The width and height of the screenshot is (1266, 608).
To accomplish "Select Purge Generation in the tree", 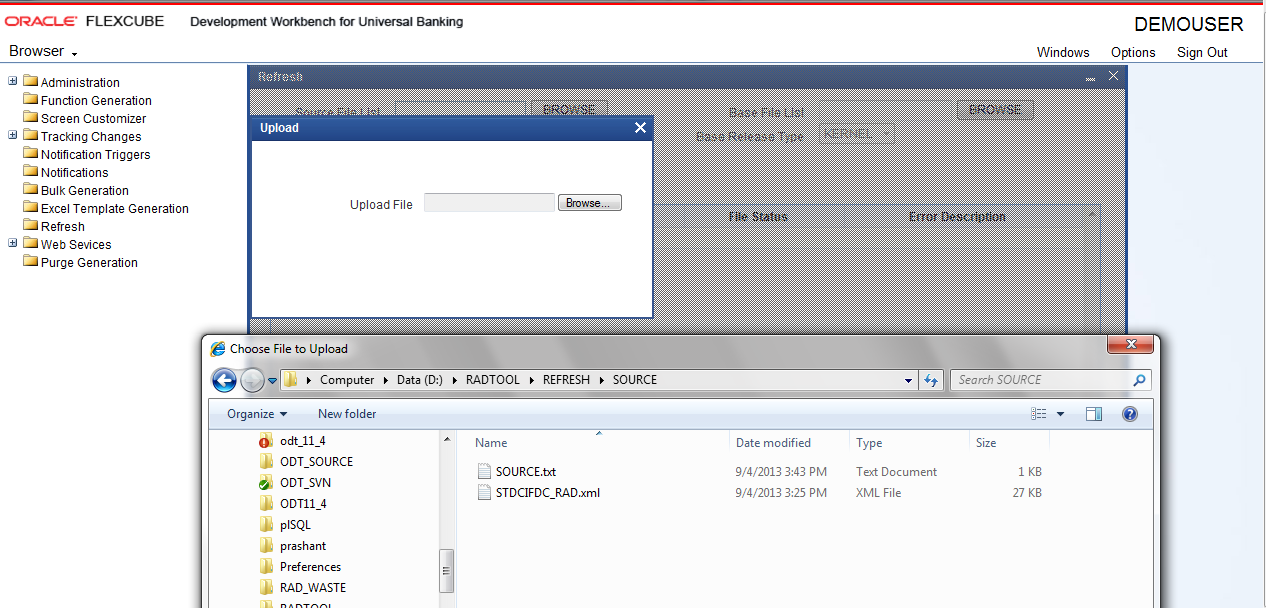I will (89, 263).
